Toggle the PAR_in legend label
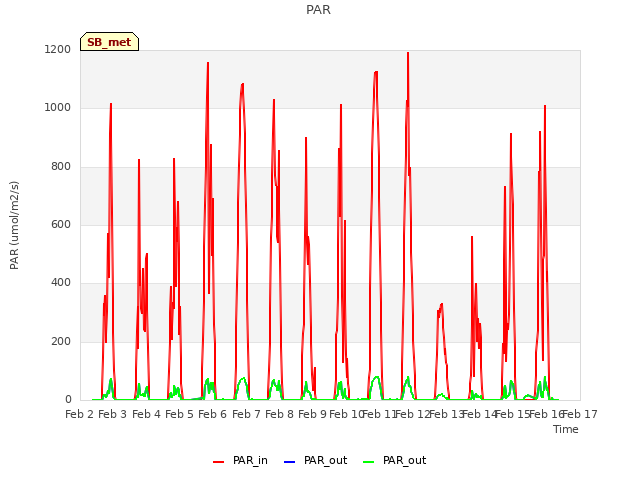 (250, 460)
